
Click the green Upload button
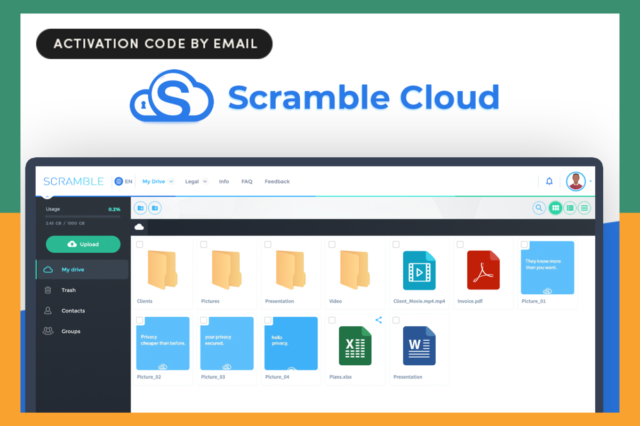(x=83, y=244)
